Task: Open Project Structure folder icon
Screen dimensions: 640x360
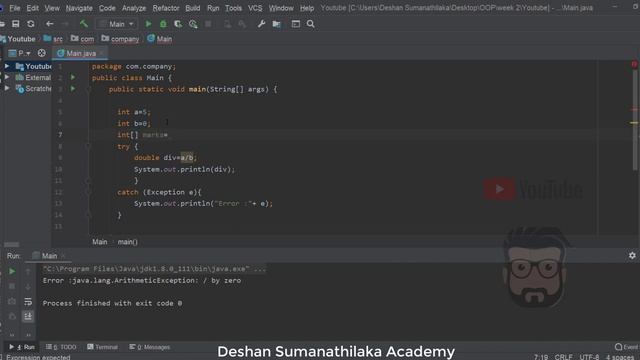Action: (x=277, y=24)
